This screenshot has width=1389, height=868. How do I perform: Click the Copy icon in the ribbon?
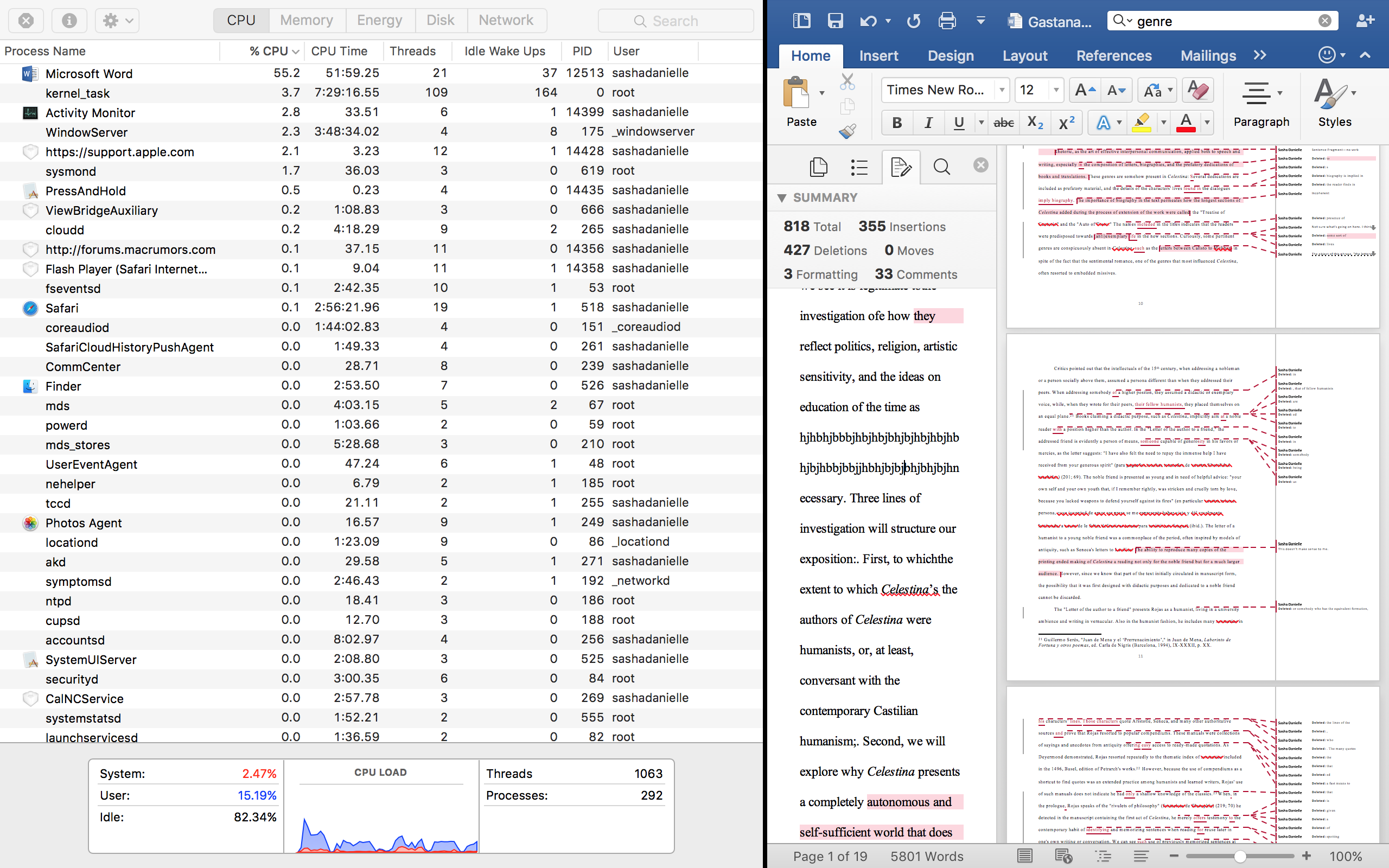(847, 106)
